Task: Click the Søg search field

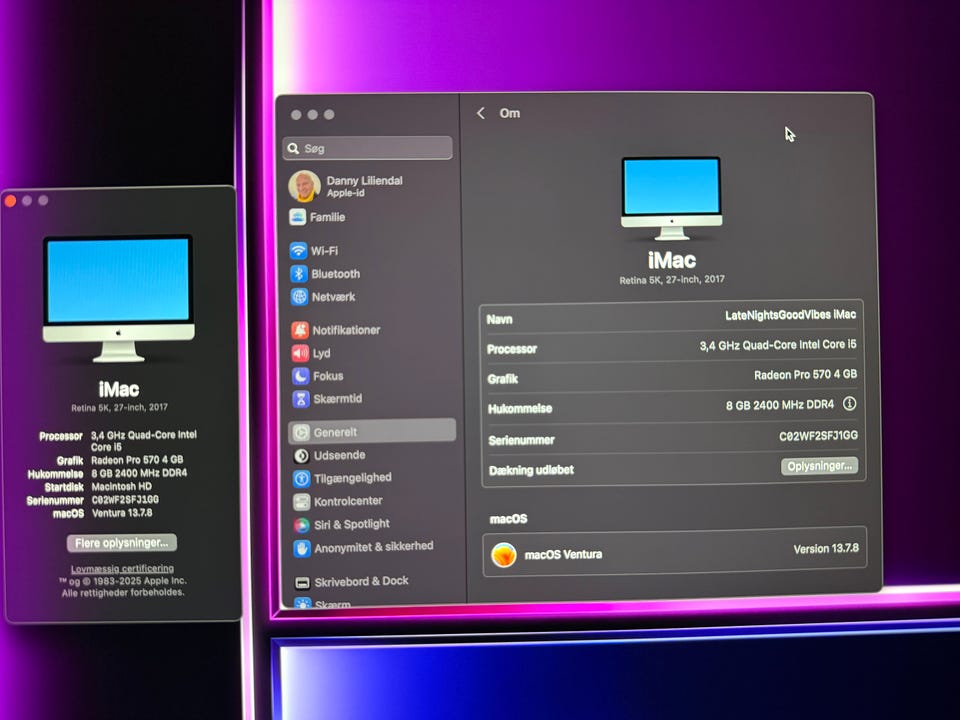Action: [367, 148]
